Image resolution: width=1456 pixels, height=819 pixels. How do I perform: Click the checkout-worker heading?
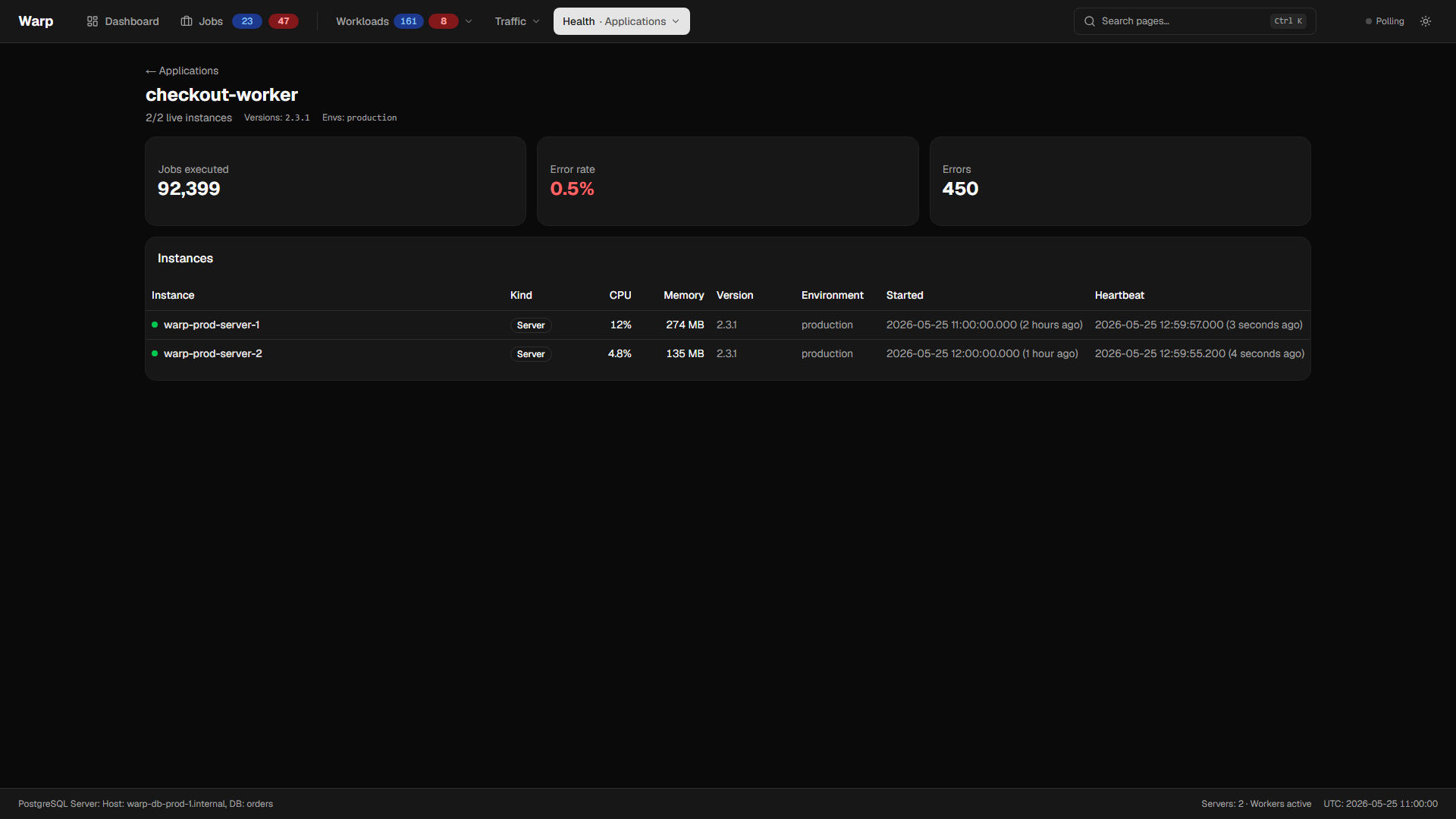pyautogui.click(x=221, y=95)
